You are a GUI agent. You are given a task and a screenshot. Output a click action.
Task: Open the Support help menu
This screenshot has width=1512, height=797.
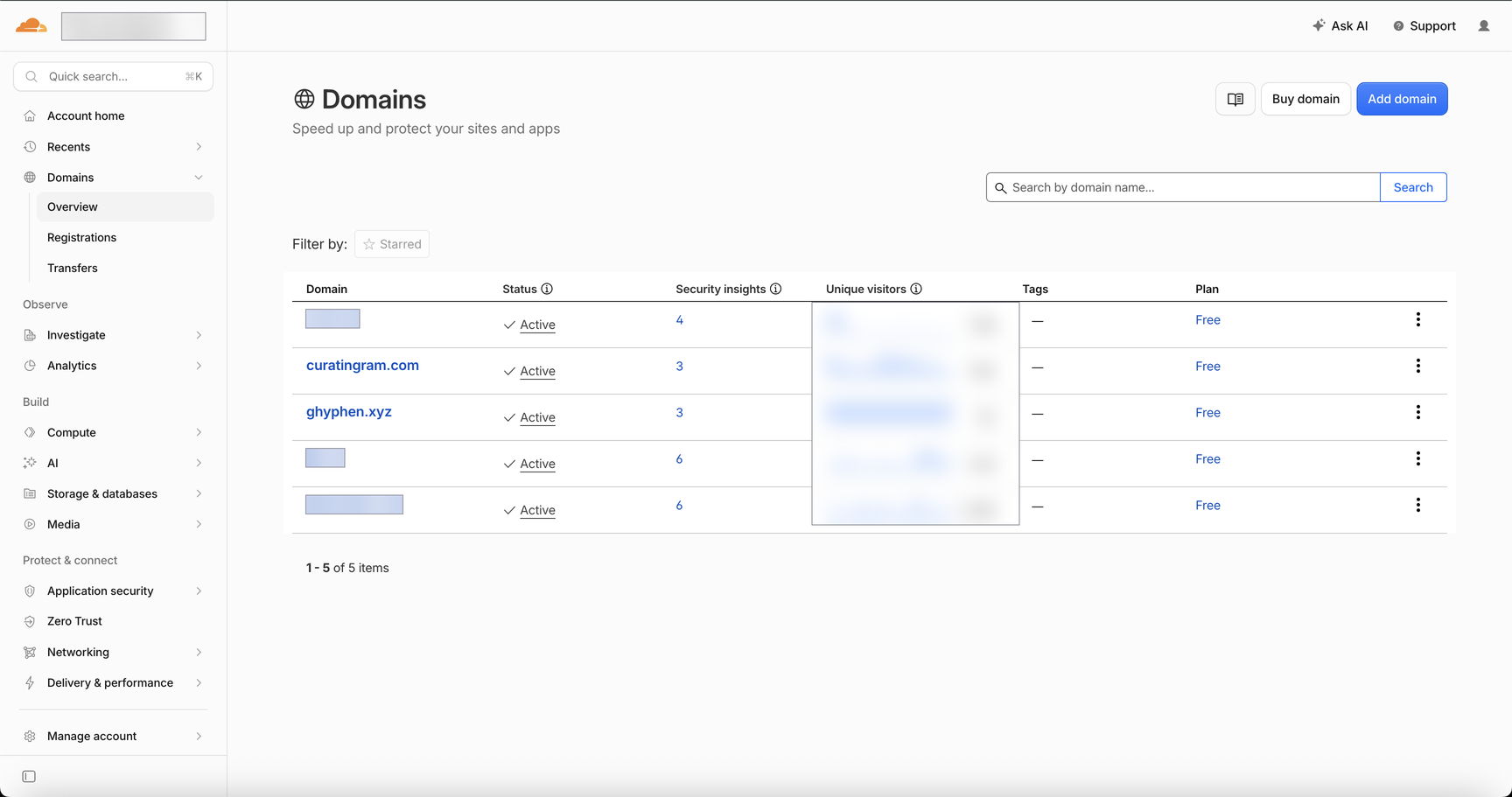tap(1424, 26)
